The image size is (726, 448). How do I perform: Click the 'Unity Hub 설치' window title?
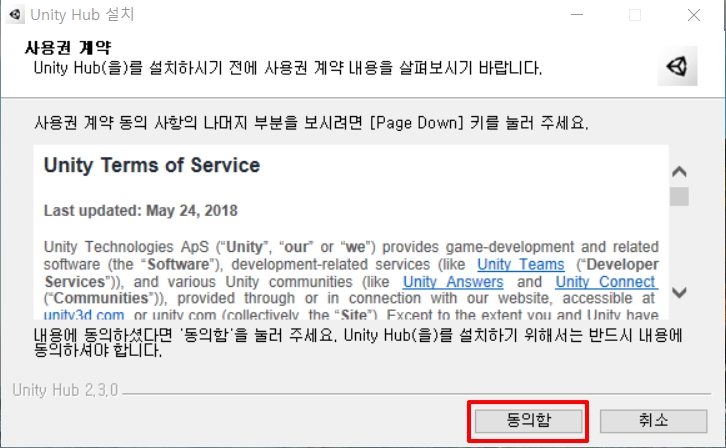[x=82, y=14]
